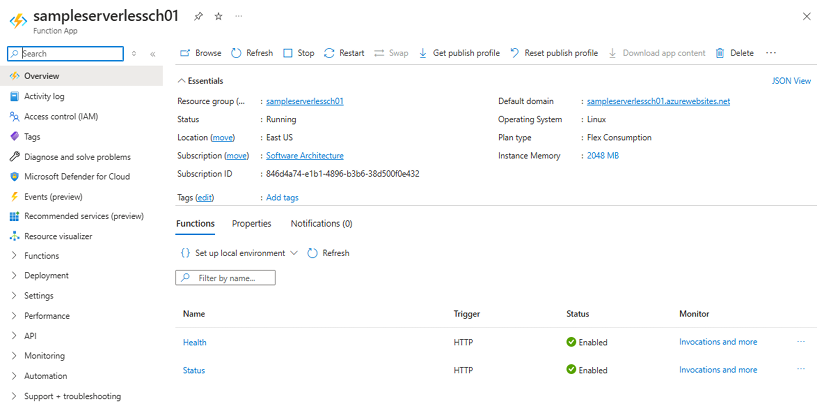Open the ellipsis menu next to the app title
The height and width of the screenshot is (413, 823).
click(239, 16)
